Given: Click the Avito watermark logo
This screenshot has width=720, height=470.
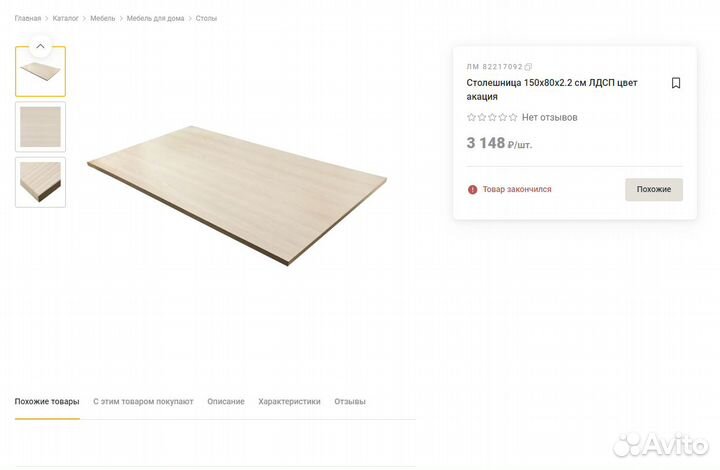Looking at the screenshot, I should pos(660,444).
